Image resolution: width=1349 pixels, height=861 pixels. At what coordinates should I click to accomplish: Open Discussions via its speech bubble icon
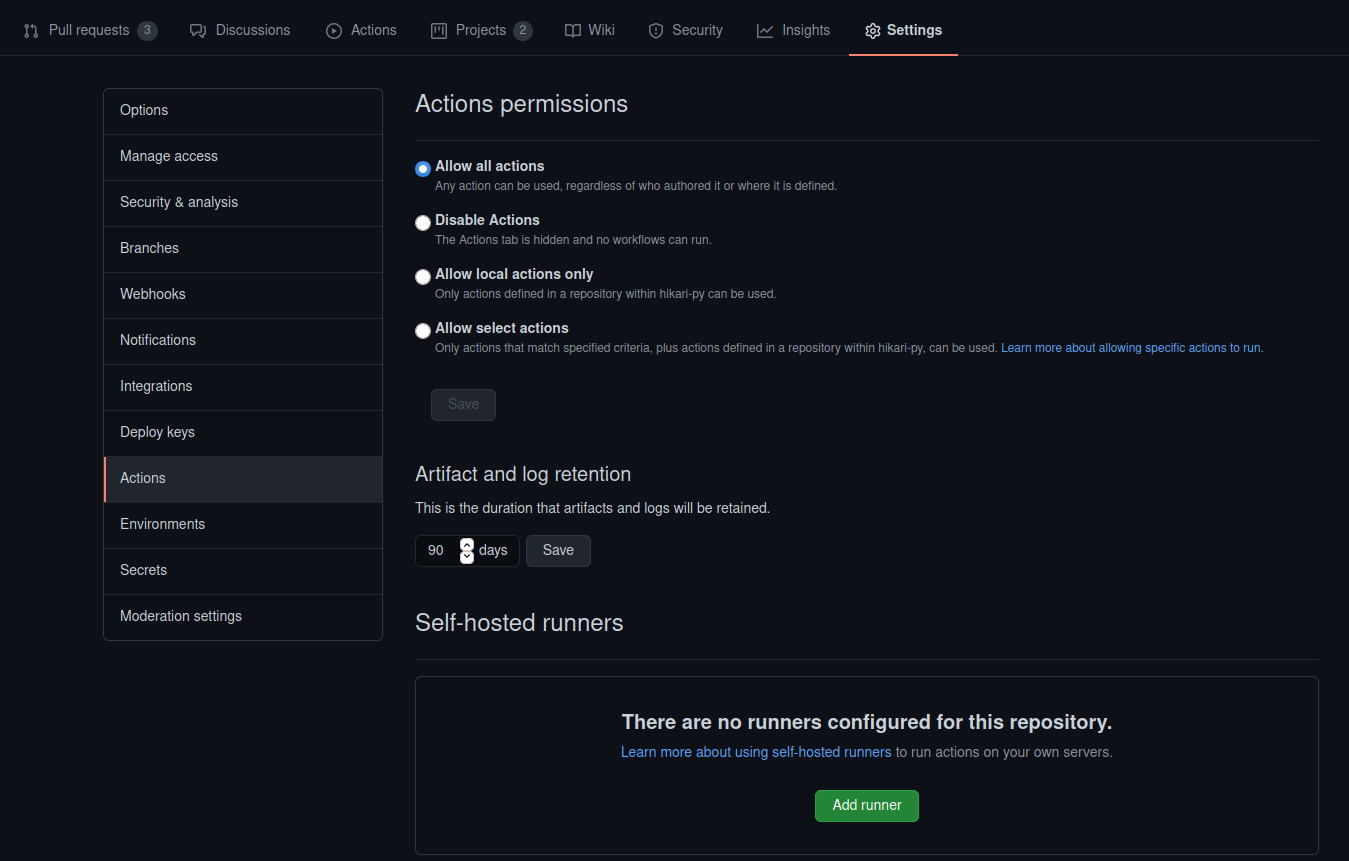coord(198,30)
